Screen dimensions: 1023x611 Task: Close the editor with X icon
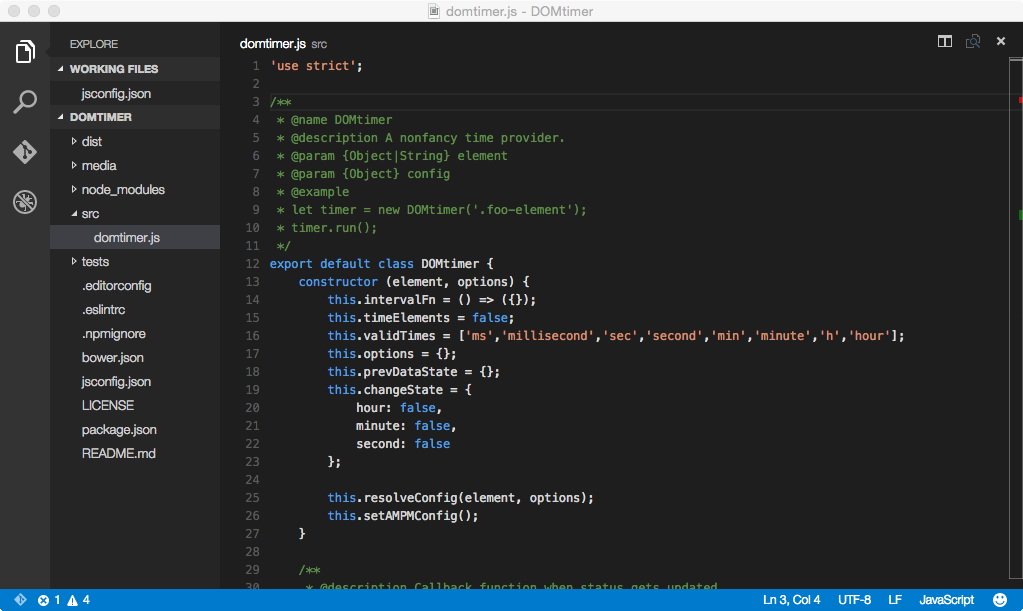click(x=1000, y=41)
